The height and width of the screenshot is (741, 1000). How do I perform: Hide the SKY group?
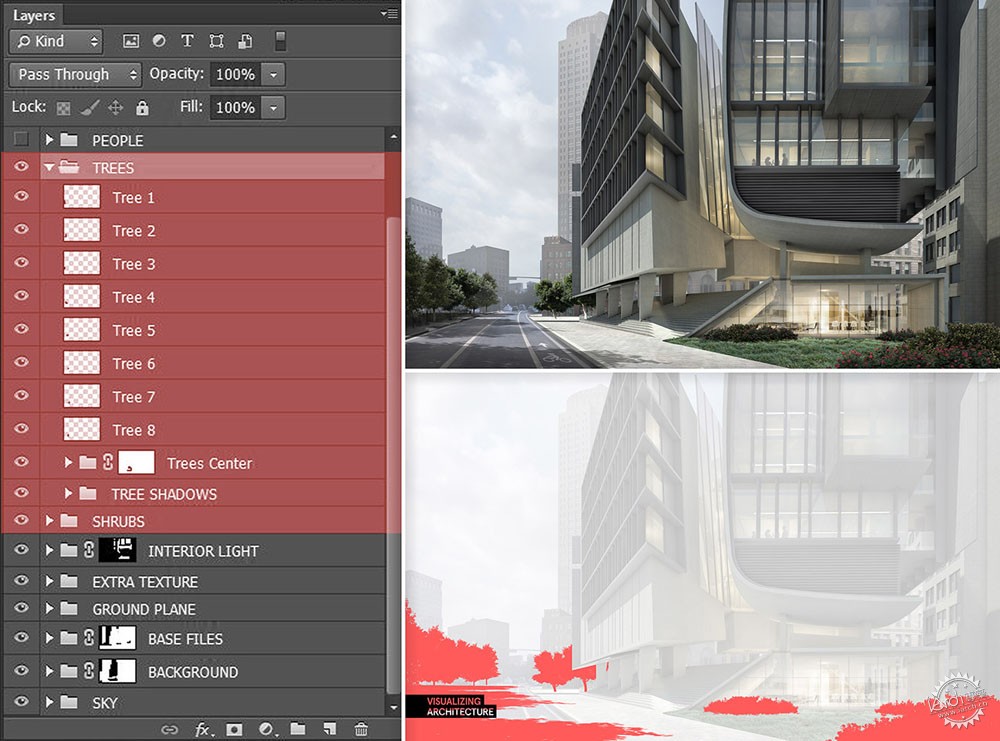point(21,701)
